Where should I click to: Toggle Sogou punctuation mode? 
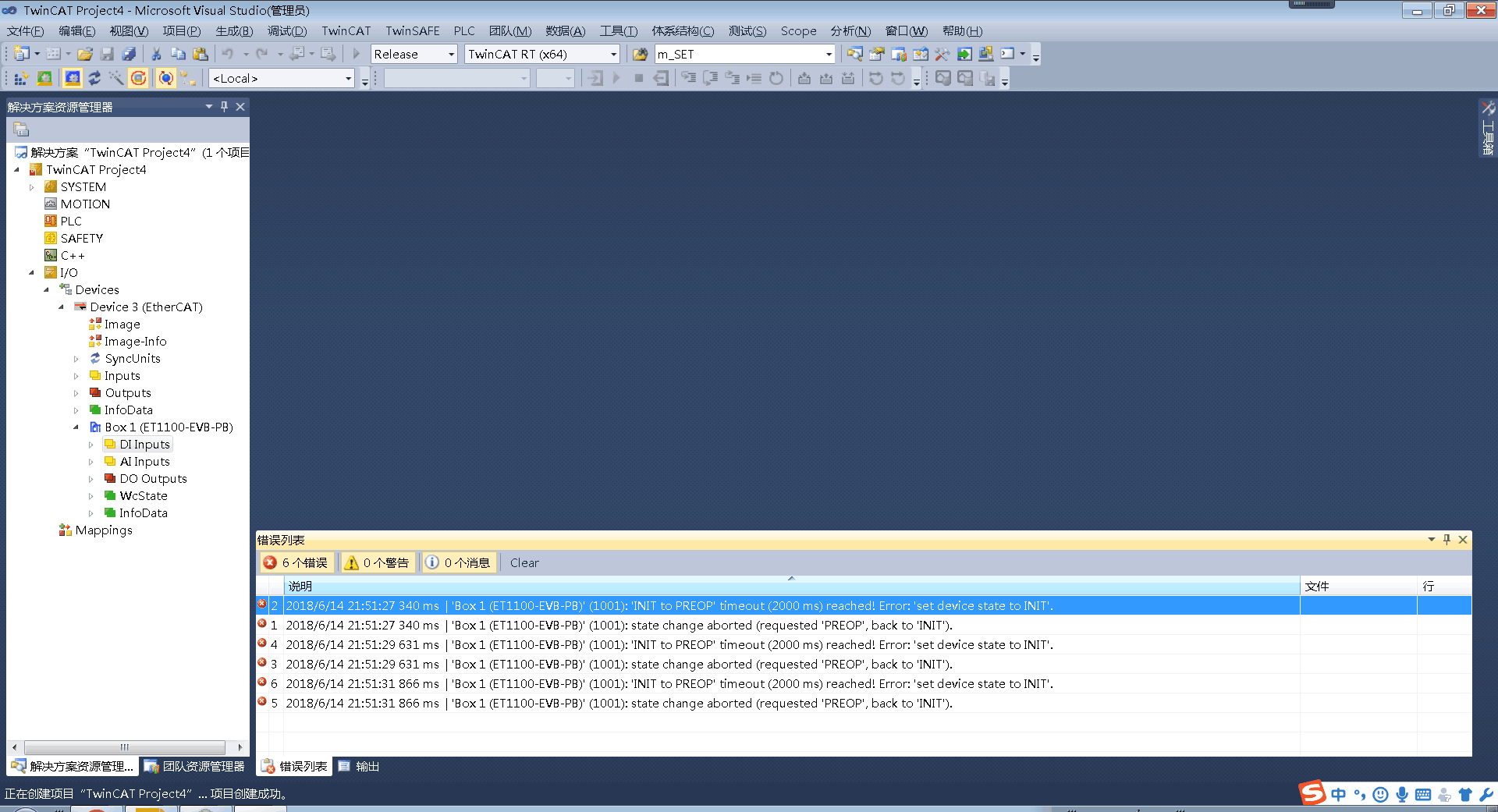pyautogui.click(x=1360, y=795)
